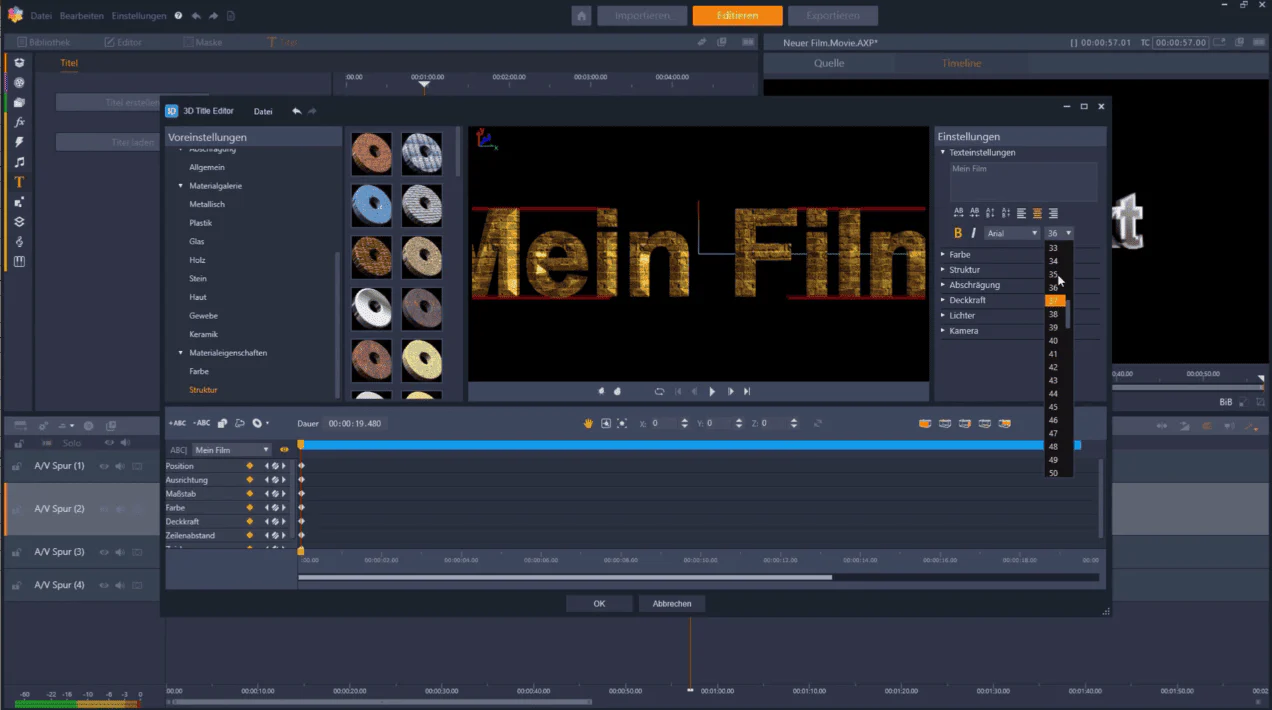The width and height of the screenshot is (1272, 710).
Task: Increase character spacing icon in text settings
Action: coord(959,213)
